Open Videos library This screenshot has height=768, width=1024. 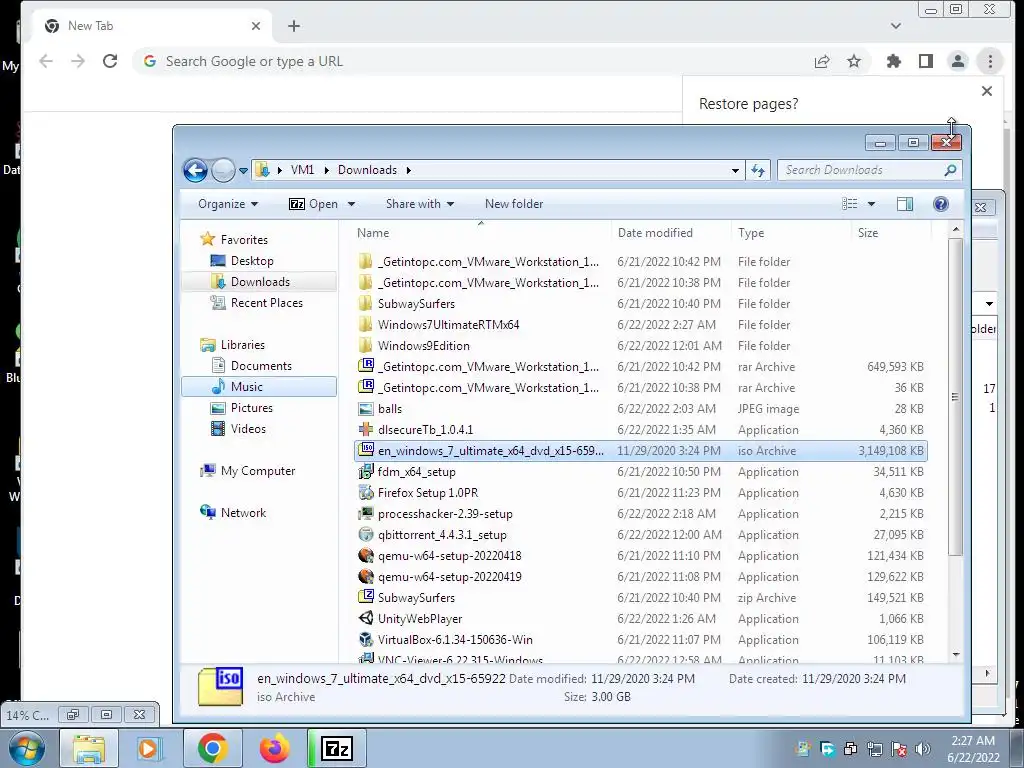248,428
